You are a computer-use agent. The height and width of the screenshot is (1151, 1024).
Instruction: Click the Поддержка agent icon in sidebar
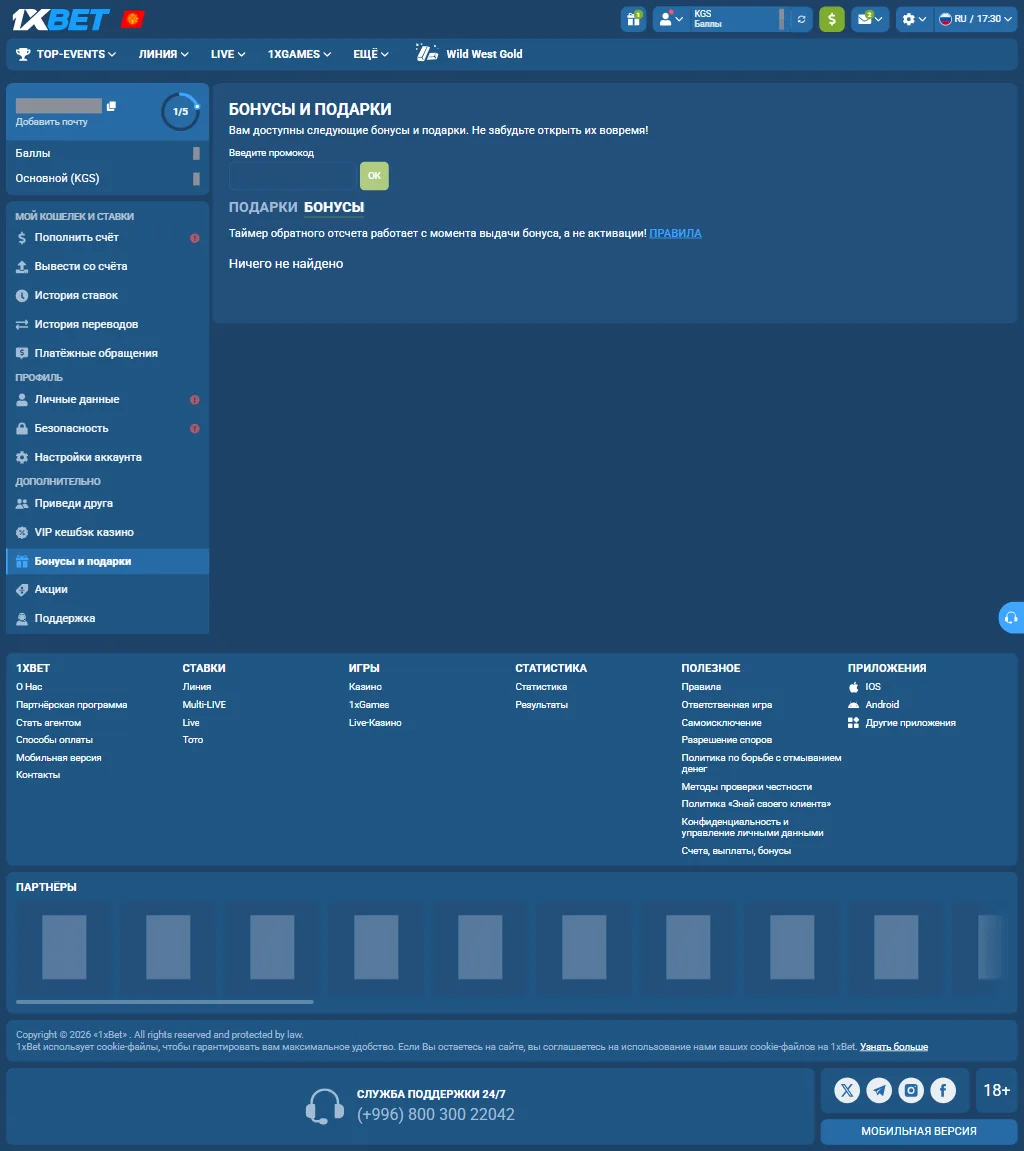[22, 619]
